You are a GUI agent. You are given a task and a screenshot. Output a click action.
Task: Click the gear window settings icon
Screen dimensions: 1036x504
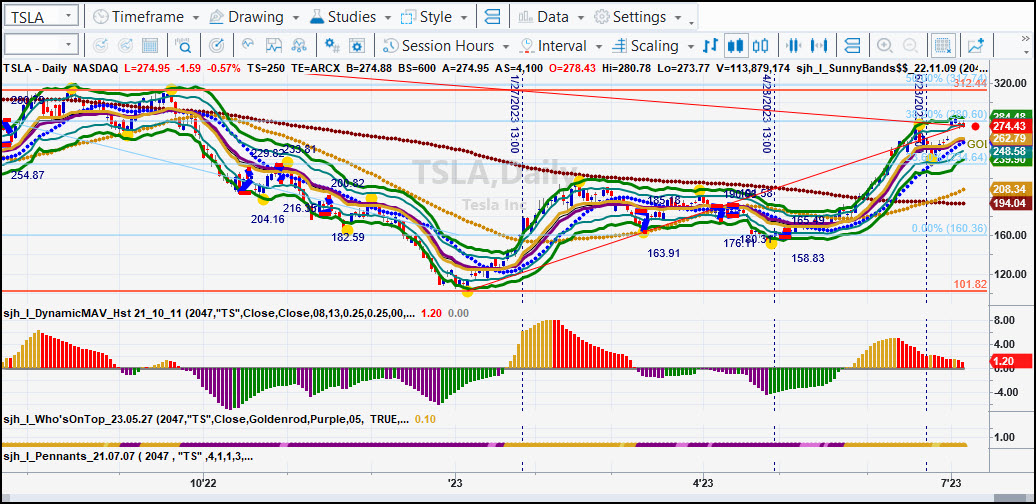pos(357,46)
